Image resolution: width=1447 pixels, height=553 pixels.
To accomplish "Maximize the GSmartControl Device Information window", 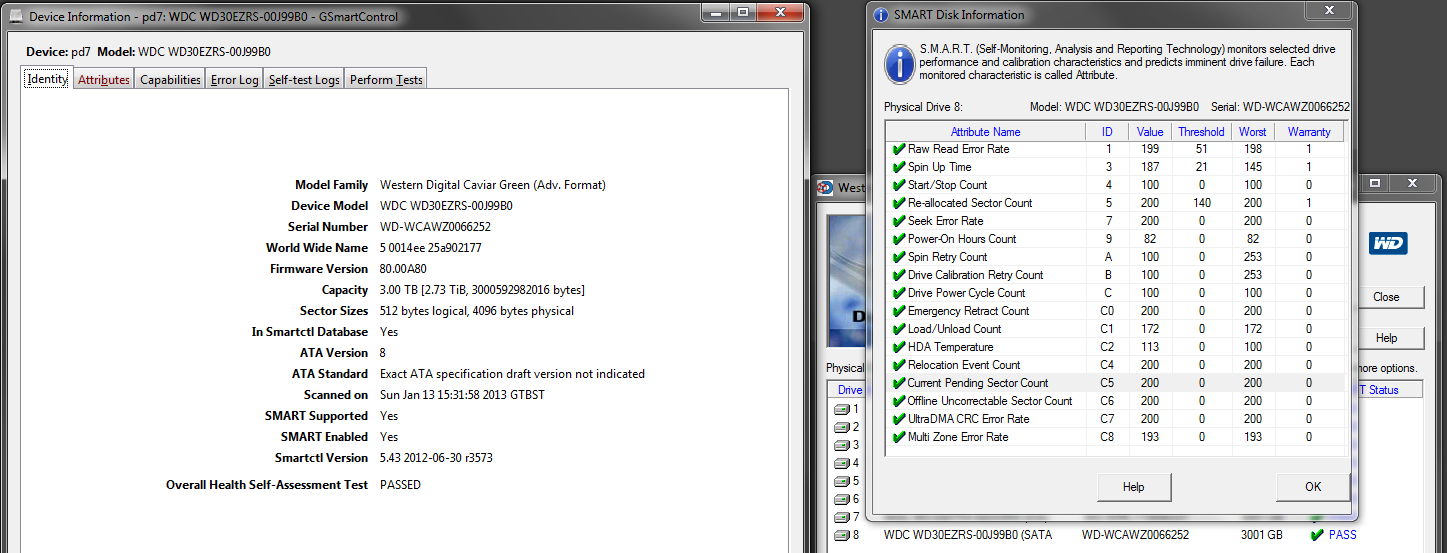I will [742, 12].
